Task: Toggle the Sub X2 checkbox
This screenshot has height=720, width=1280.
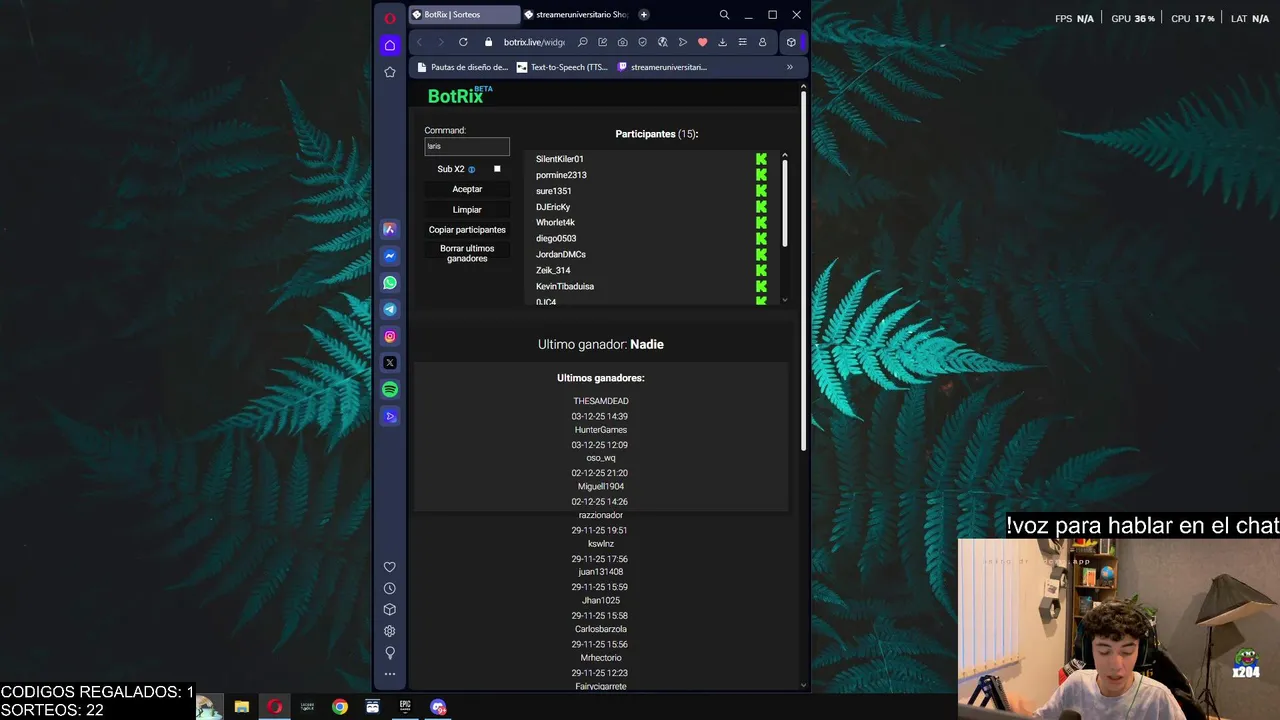Action: click(x=497, y=169)
